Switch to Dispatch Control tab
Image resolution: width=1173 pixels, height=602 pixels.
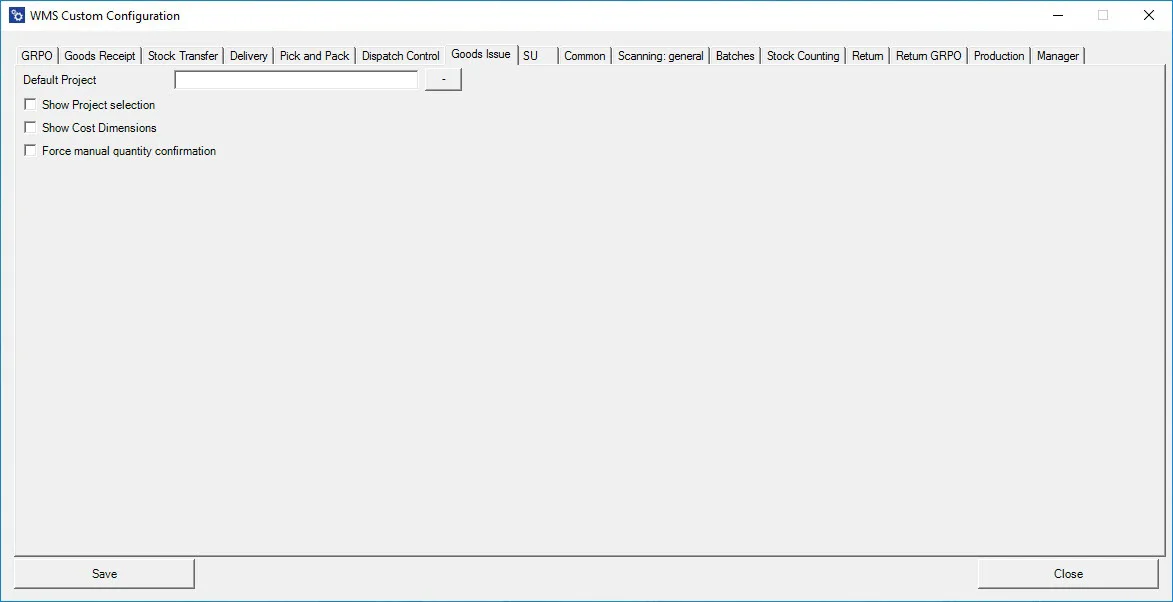(400, 56)
